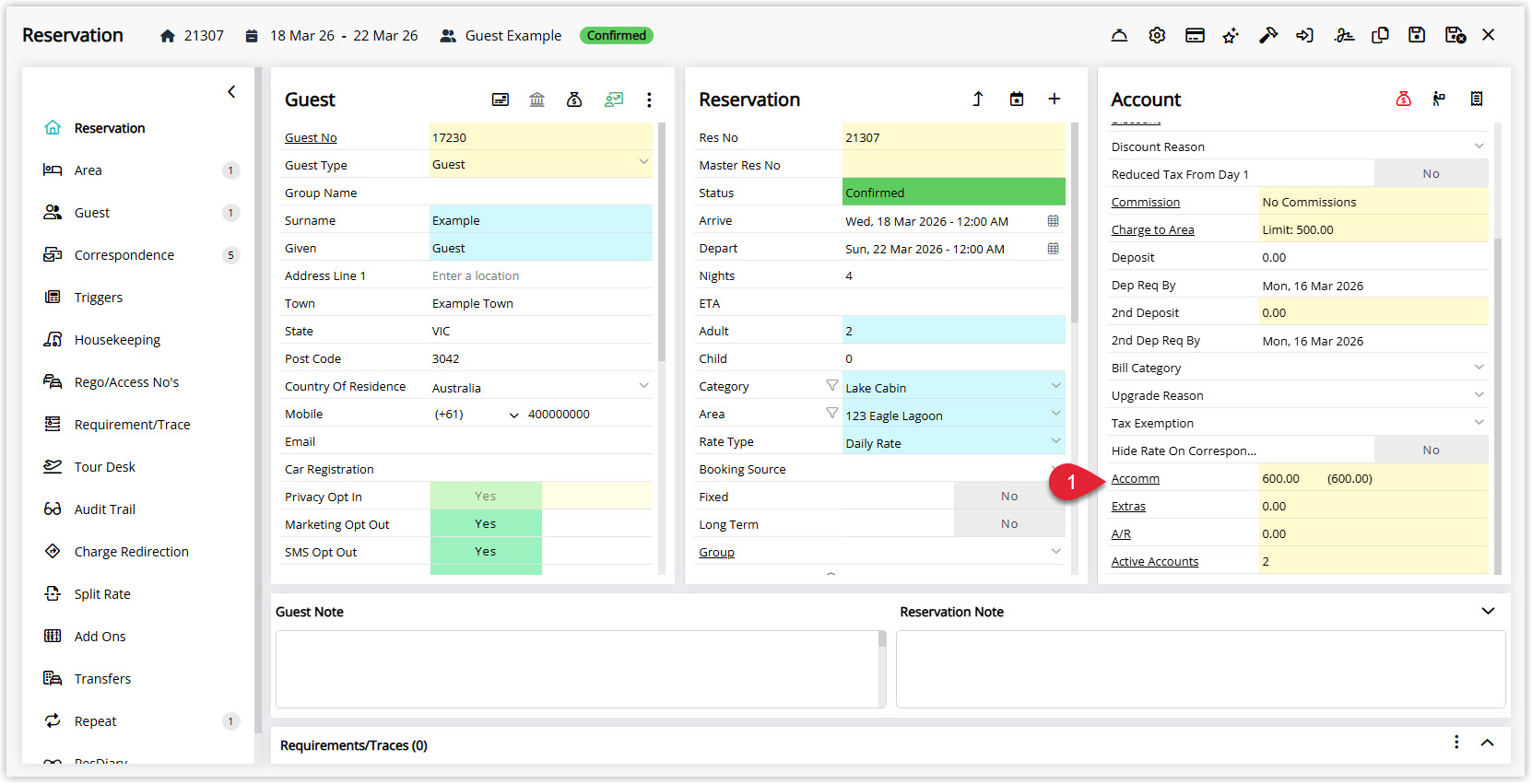Click the sparkle stars icon in toolbar

click(x=1231, y=35)
